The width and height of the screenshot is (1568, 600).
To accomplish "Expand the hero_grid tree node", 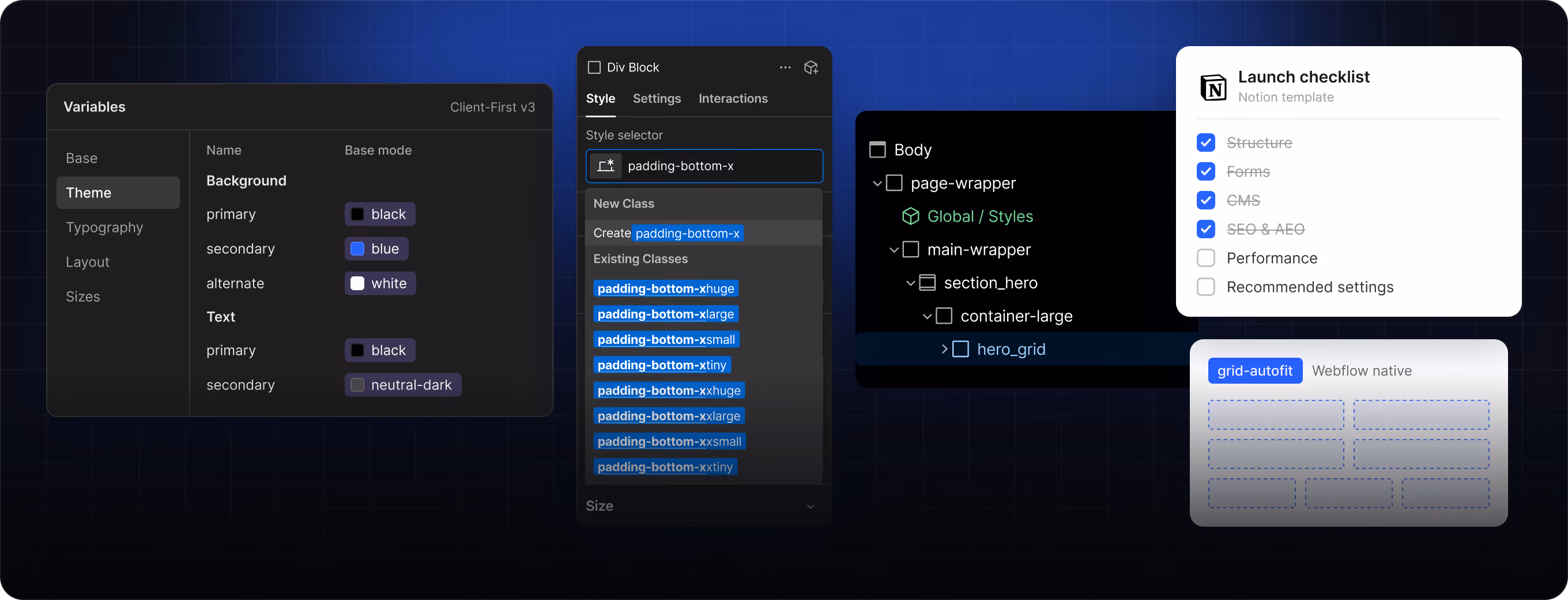I will click(x=944, y=349).
